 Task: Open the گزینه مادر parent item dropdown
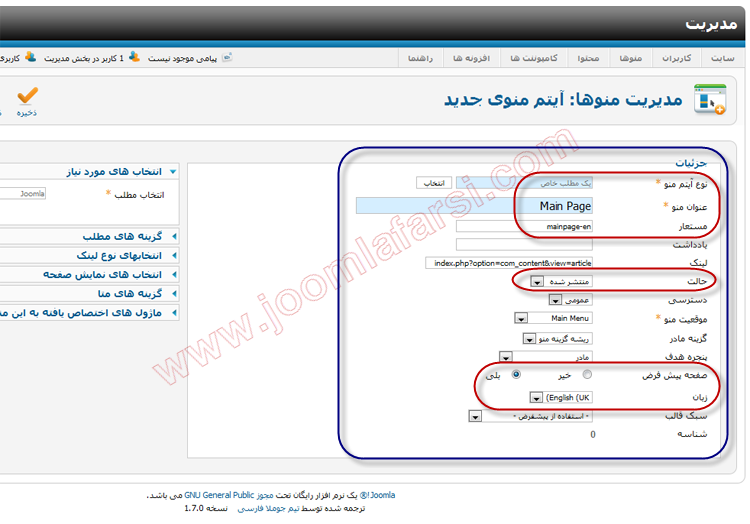pos(558,338)
